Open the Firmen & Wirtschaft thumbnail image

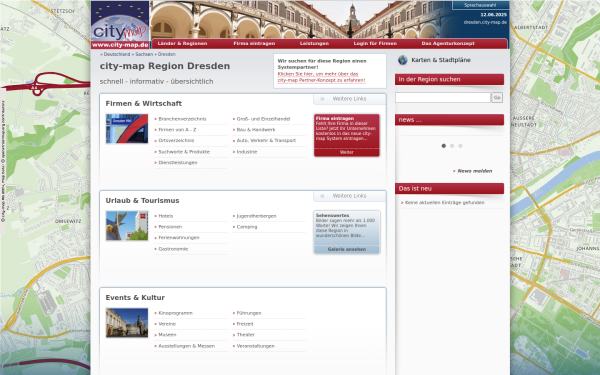(127, 129)
